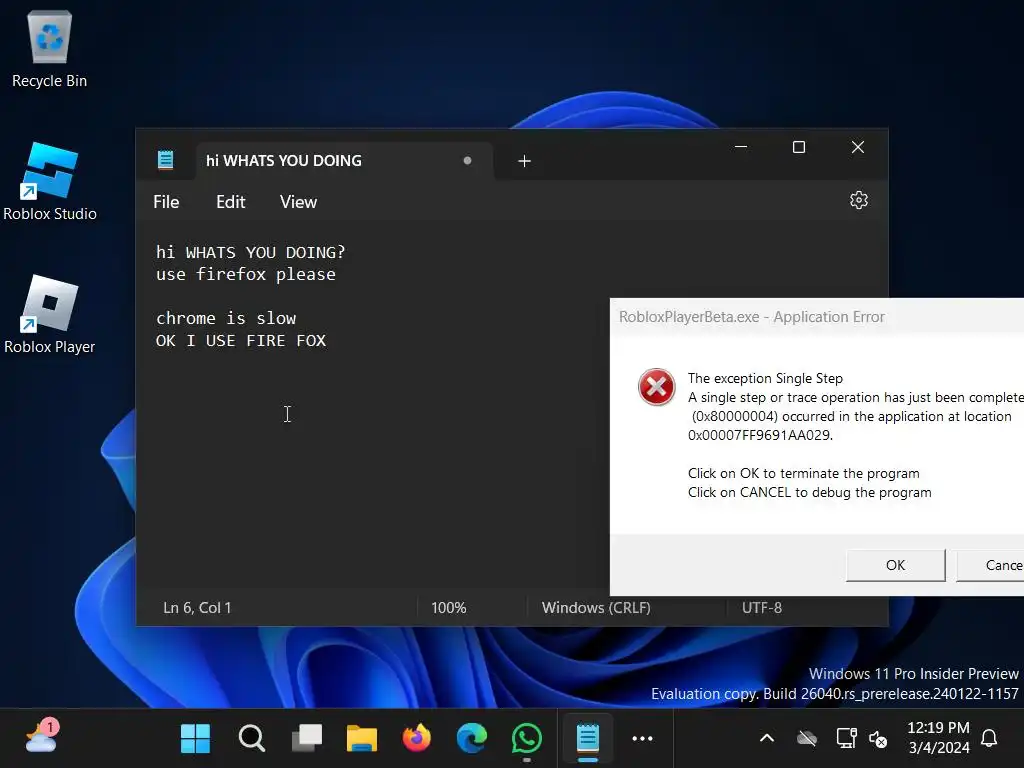Image resolution: width=1024 pixels, height=768 pixels.
Task: Add a new Notepad tab
Action: click(524, 161)
